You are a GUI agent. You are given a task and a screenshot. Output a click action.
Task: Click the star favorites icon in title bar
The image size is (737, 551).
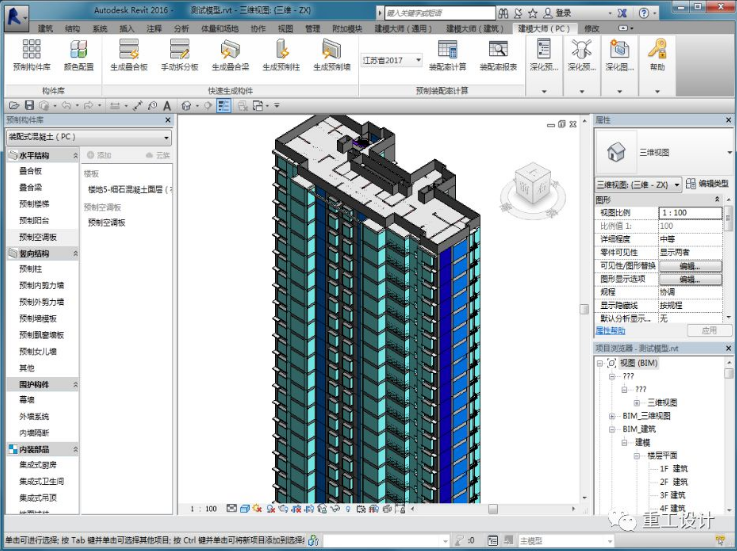(x=533, y=13)
